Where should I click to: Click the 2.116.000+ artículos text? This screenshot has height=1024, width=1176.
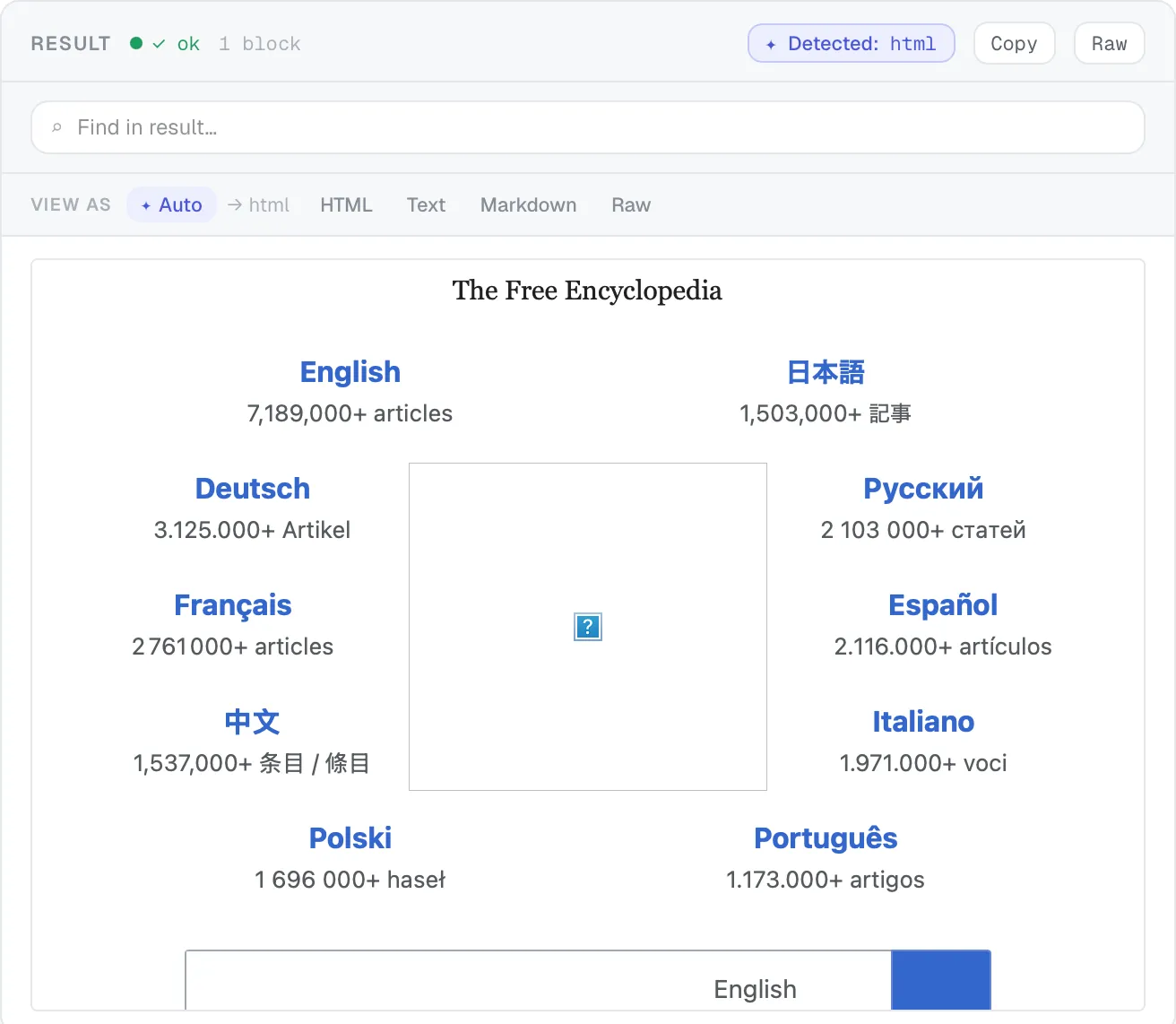[943, 647]
